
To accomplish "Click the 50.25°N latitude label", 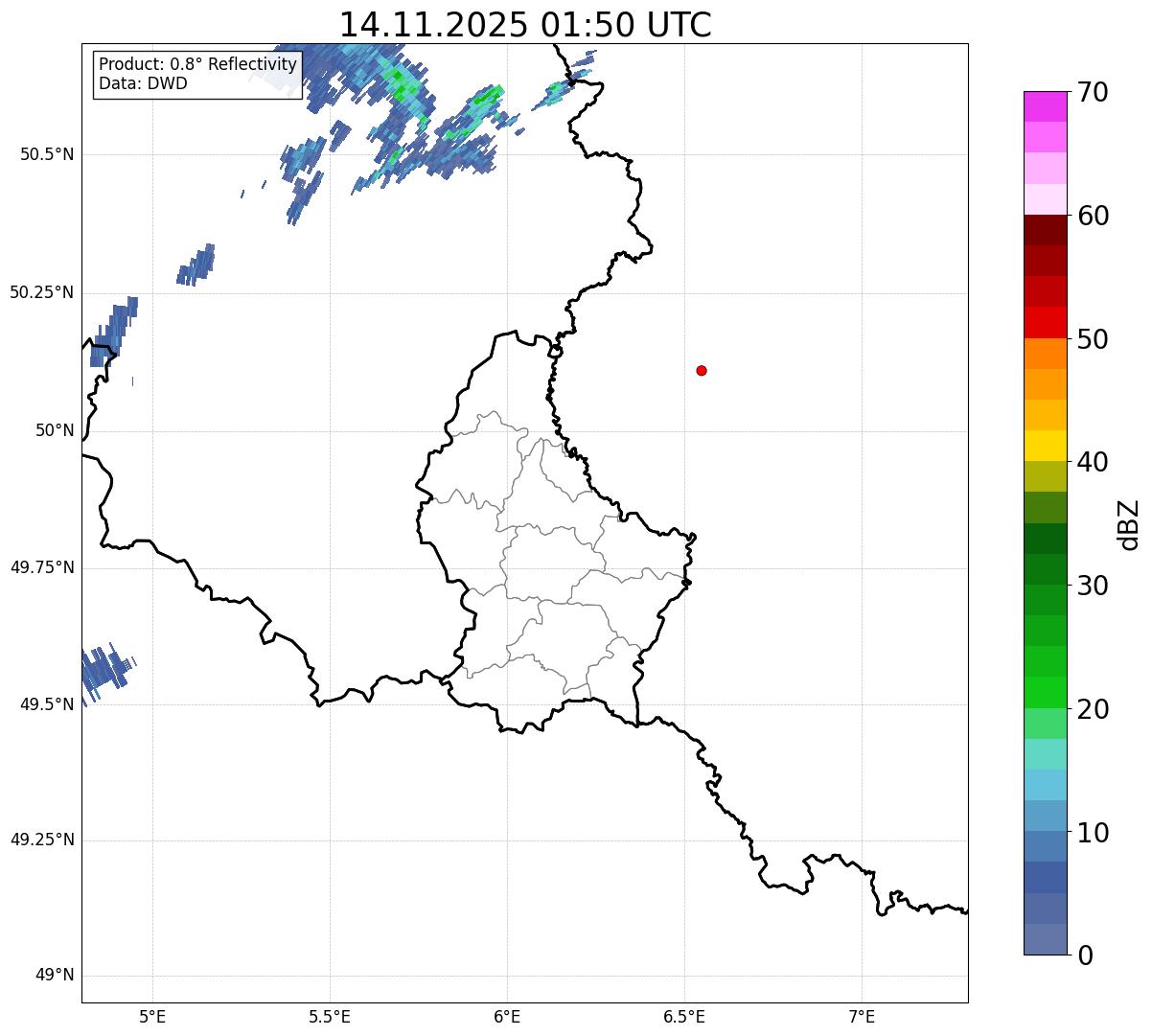I will (42, 292).
